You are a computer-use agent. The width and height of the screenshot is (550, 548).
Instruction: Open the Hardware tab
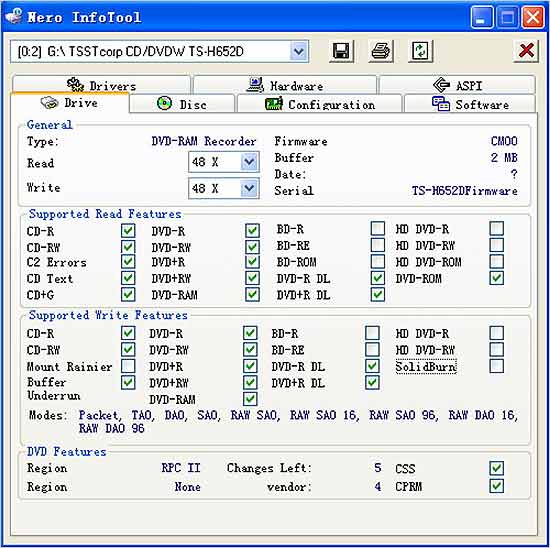click(285, 85)
